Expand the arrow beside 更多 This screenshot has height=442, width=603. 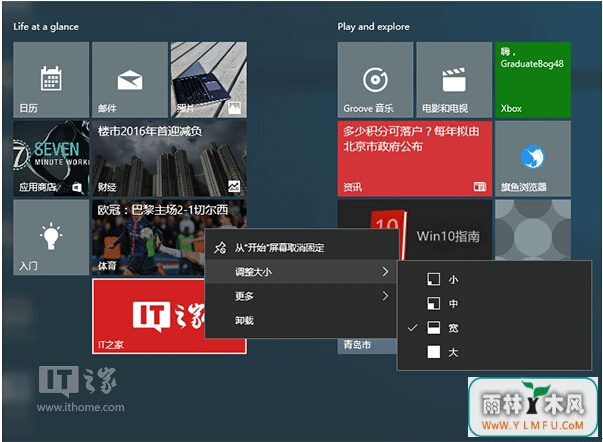click(x=385, y=296)
